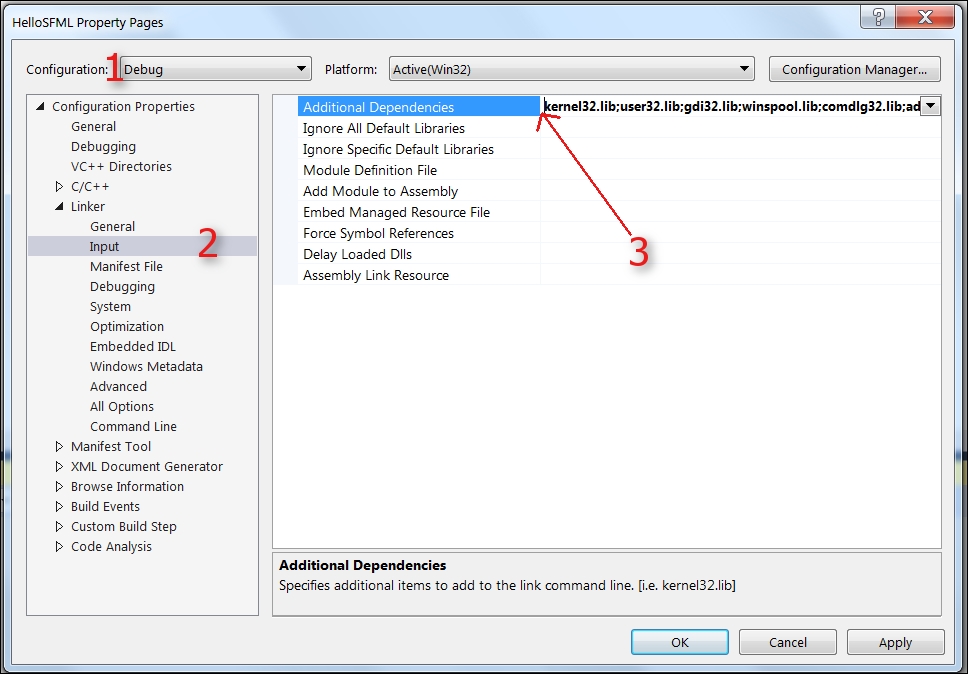Viewport: 968px width, 674px height.
Task: Click the help question mark button
Action: [x=879, y=17]
